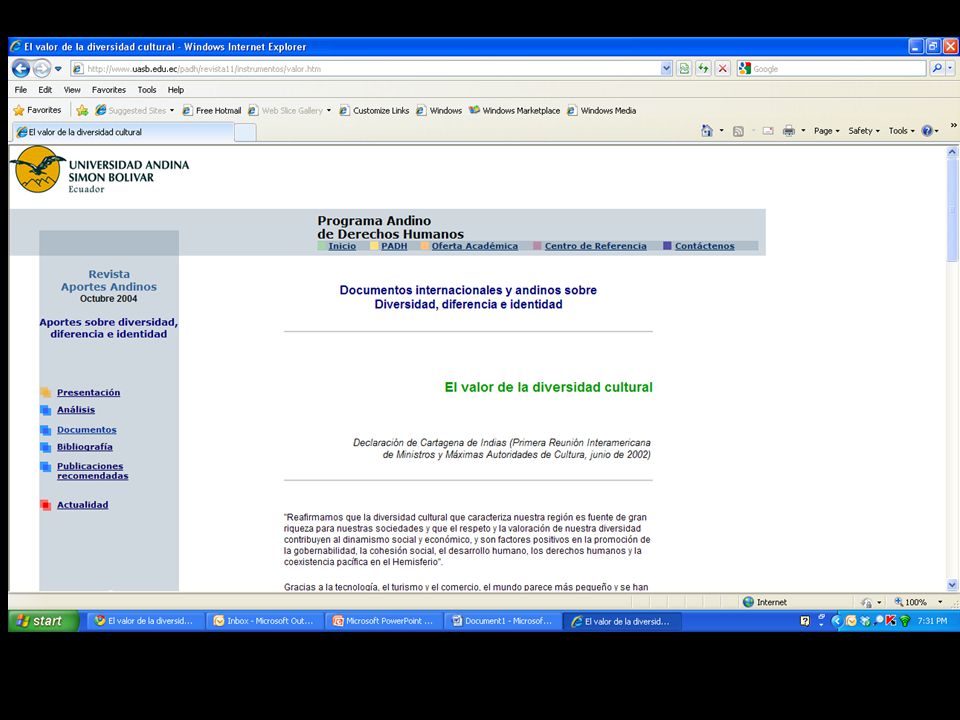Open Free Hotmail favorites link
The height and width of the screenshot is (720, 960).
[212, 110]
